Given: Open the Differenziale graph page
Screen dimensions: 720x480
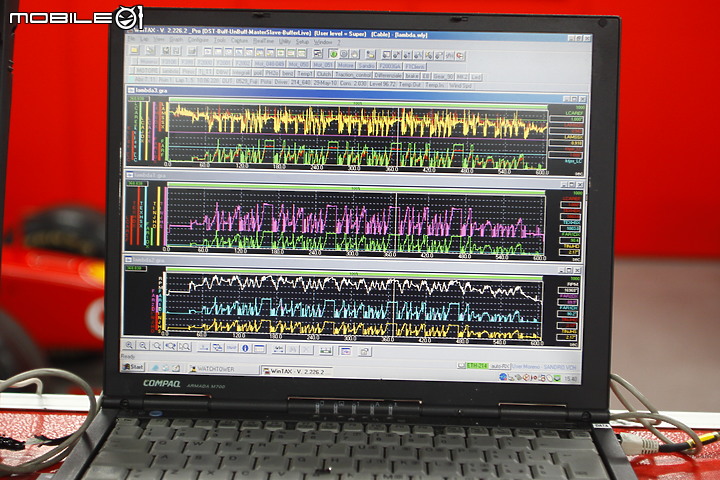Looking at the screenshot, I should coord(388,75).
